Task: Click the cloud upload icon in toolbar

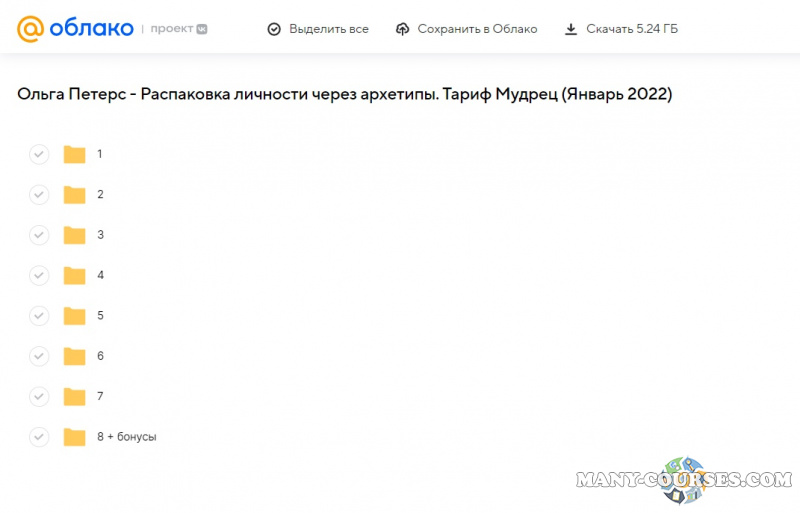Action: coord(402,29)
